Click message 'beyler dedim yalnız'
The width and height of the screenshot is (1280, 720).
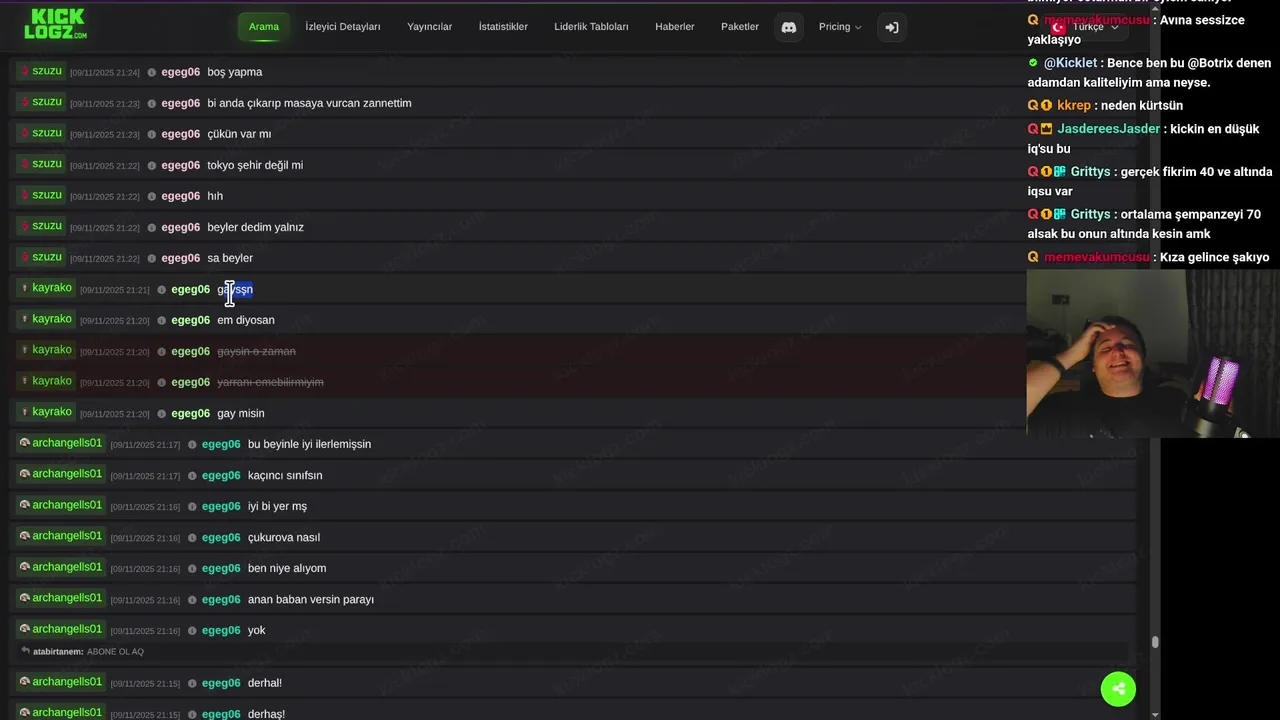pyautogui.click(x=255, y=227)
